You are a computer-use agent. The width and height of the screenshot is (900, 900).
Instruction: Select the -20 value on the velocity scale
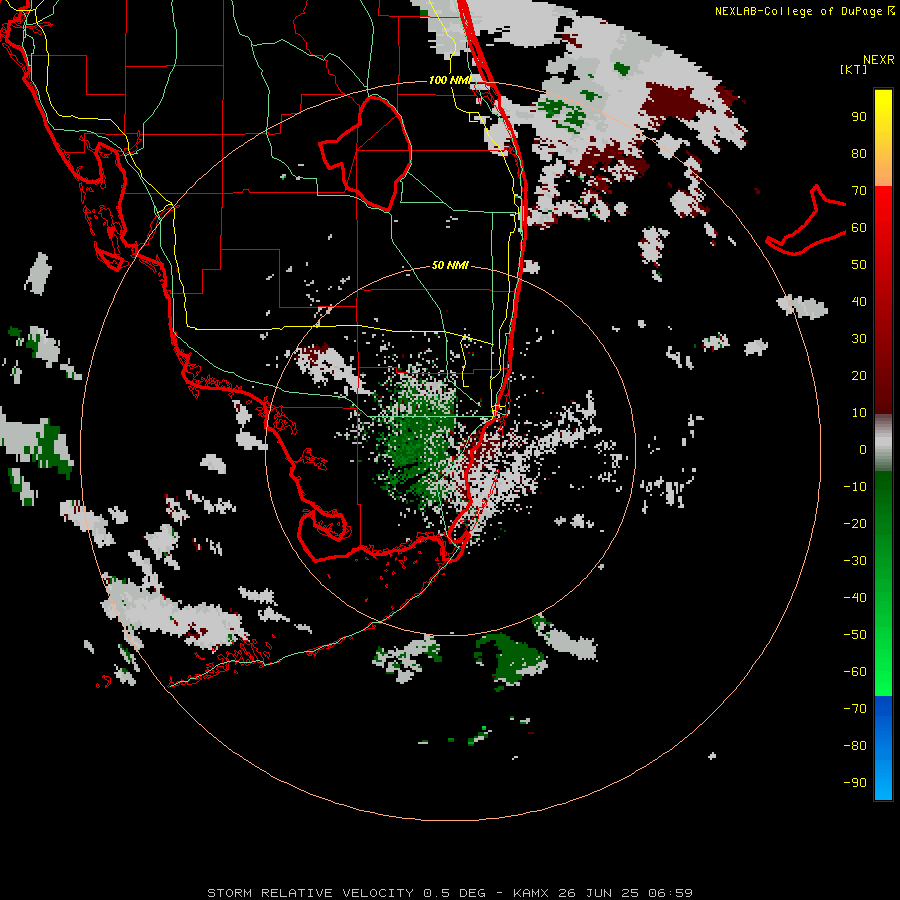[855, 524]
